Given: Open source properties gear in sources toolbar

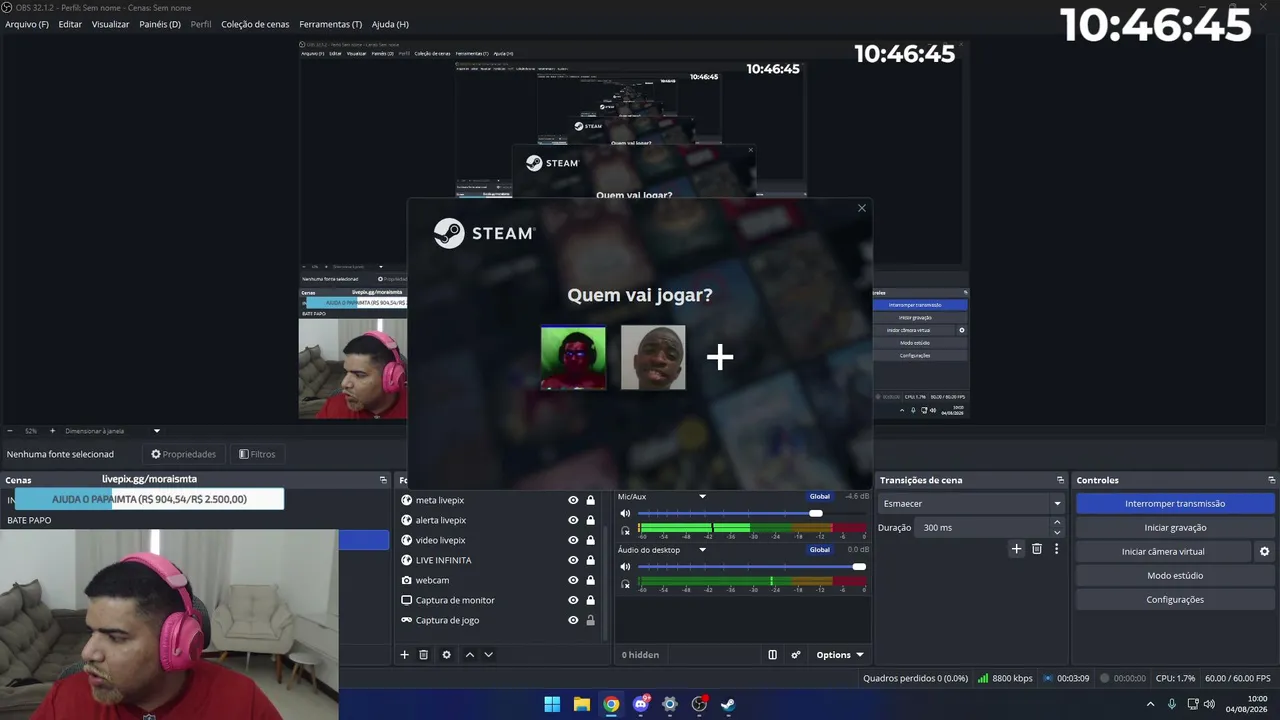Looking at the screenshot, I should click(446, 655).
